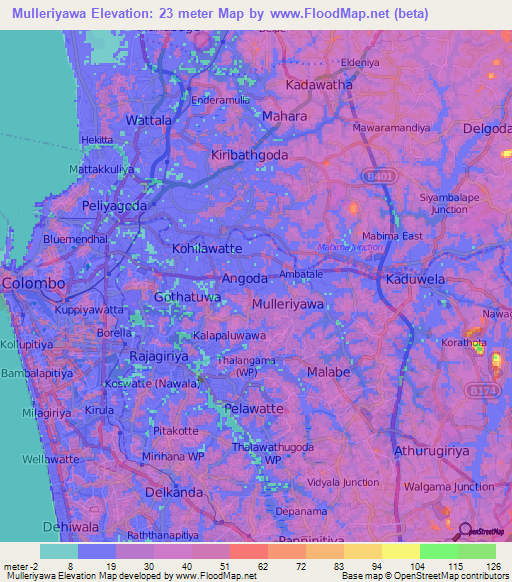Screen dimensions: 512x582
Task: Click the Dehiwala map label
Action: [71, 527]
